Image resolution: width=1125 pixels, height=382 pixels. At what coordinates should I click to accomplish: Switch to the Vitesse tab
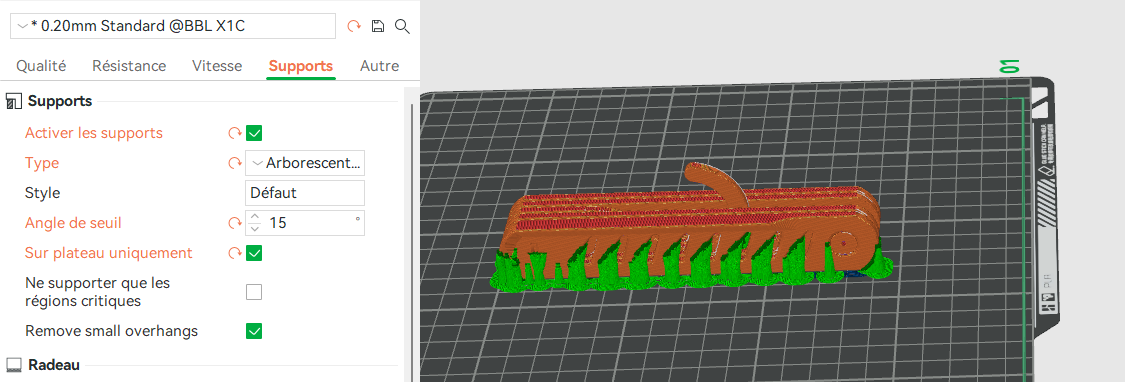pyautogui.click(x=217, y=66)
